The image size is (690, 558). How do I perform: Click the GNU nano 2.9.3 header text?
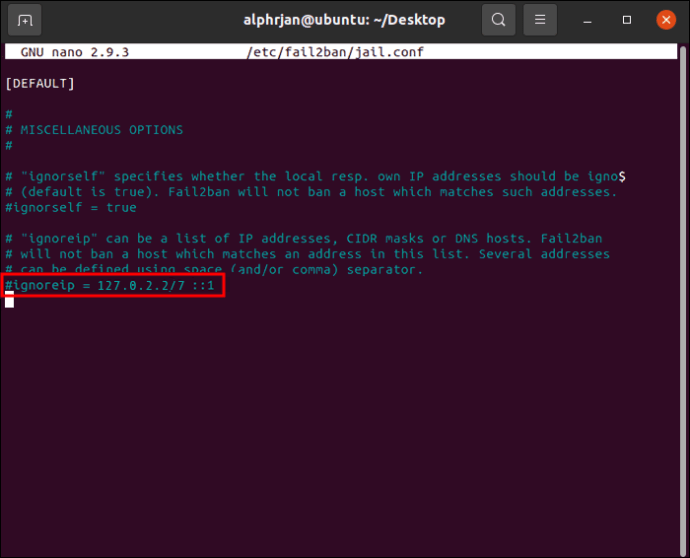[x=75, y=52]
